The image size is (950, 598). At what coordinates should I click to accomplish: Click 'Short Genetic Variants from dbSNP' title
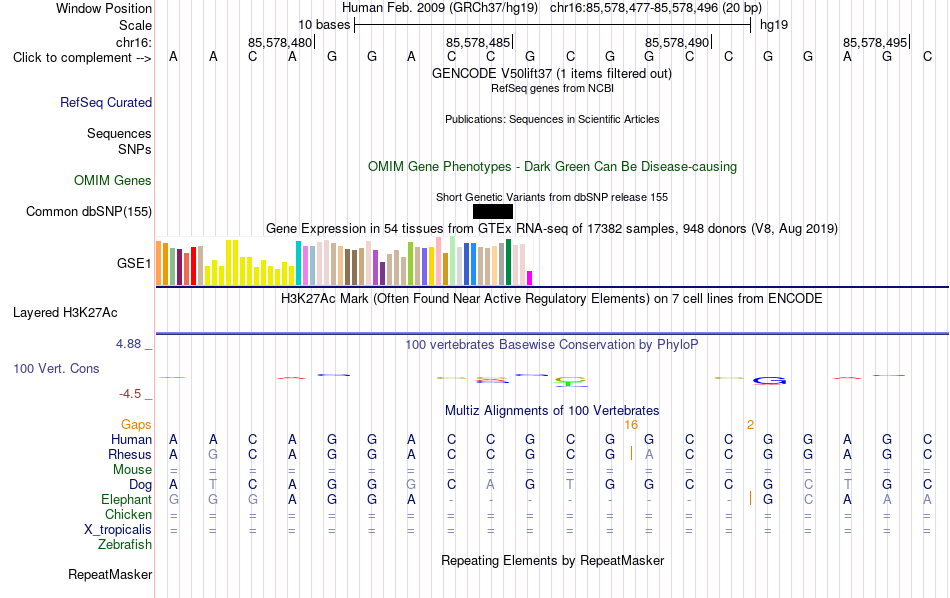pyautogui.click(x=552, y=198)
